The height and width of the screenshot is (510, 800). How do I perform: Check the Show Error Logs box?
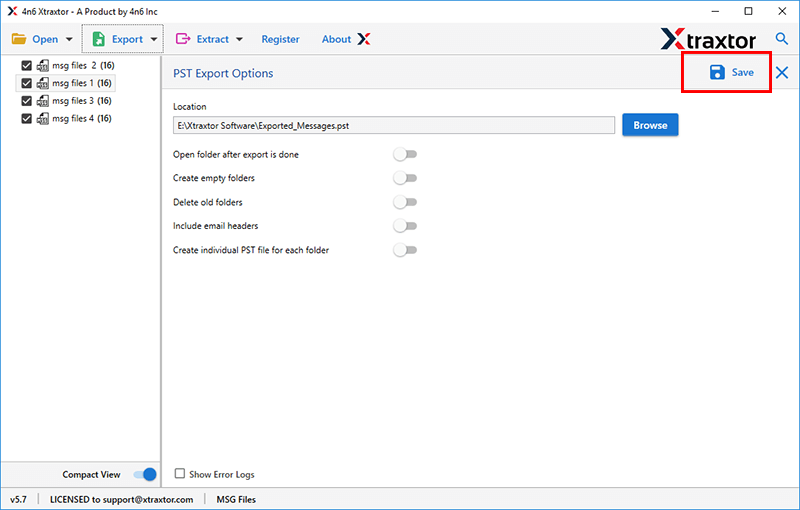180,474
